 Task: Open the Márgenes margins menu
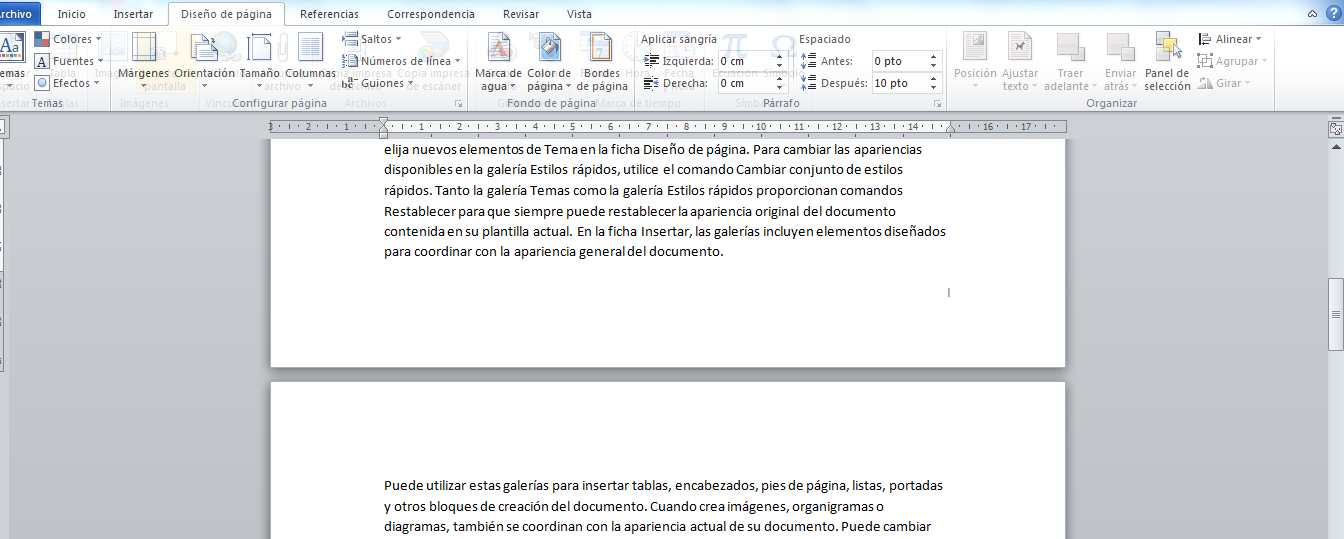144,60
